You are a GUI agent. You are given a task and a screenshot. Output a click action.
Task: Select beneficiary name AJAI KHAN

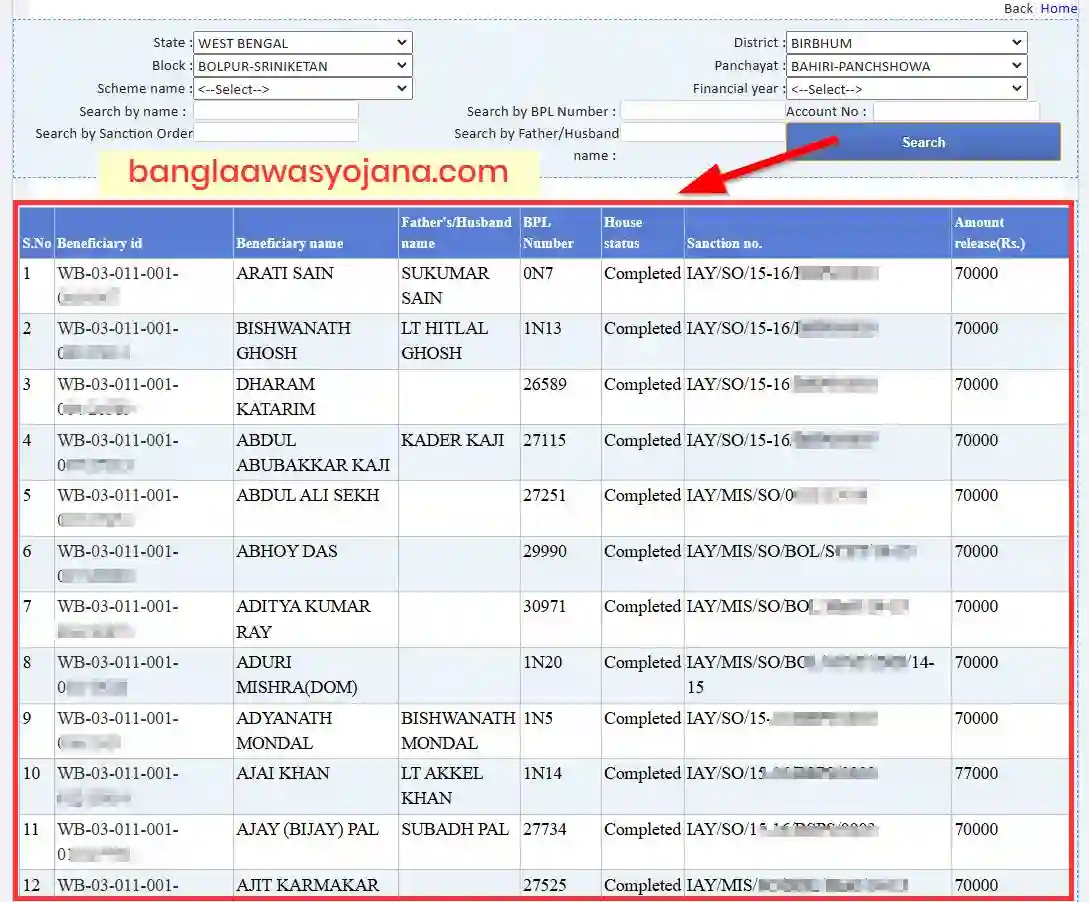point(283,773)
